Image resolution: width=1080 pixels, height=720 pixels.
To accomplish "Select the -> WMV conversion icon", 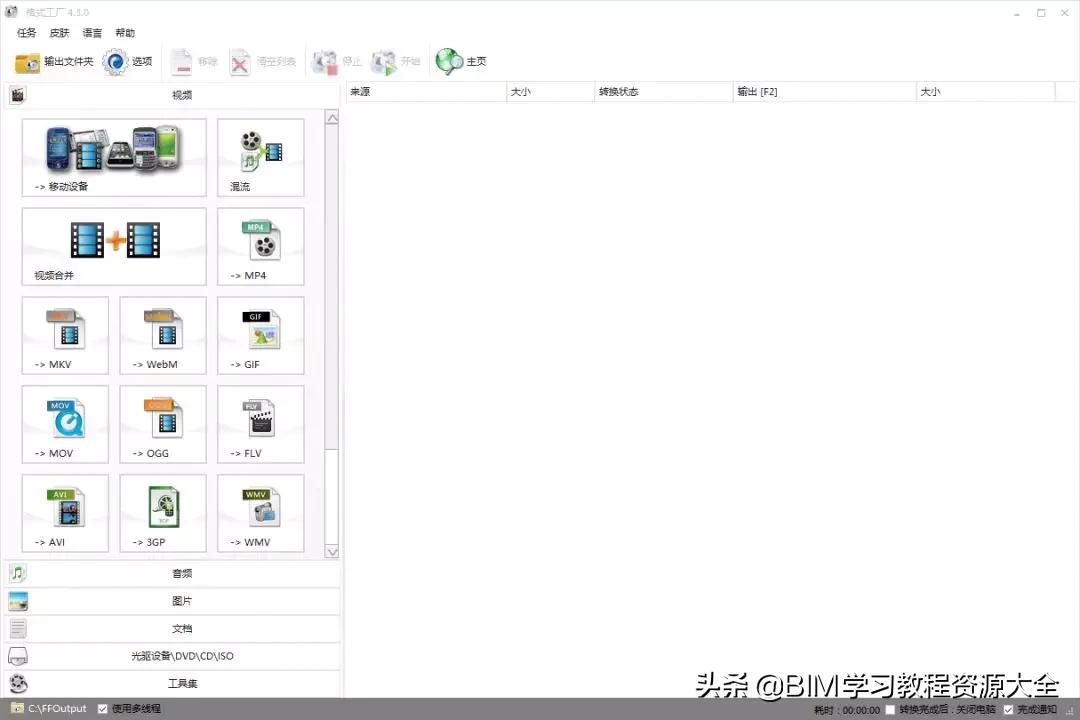I will click(260, 513).
